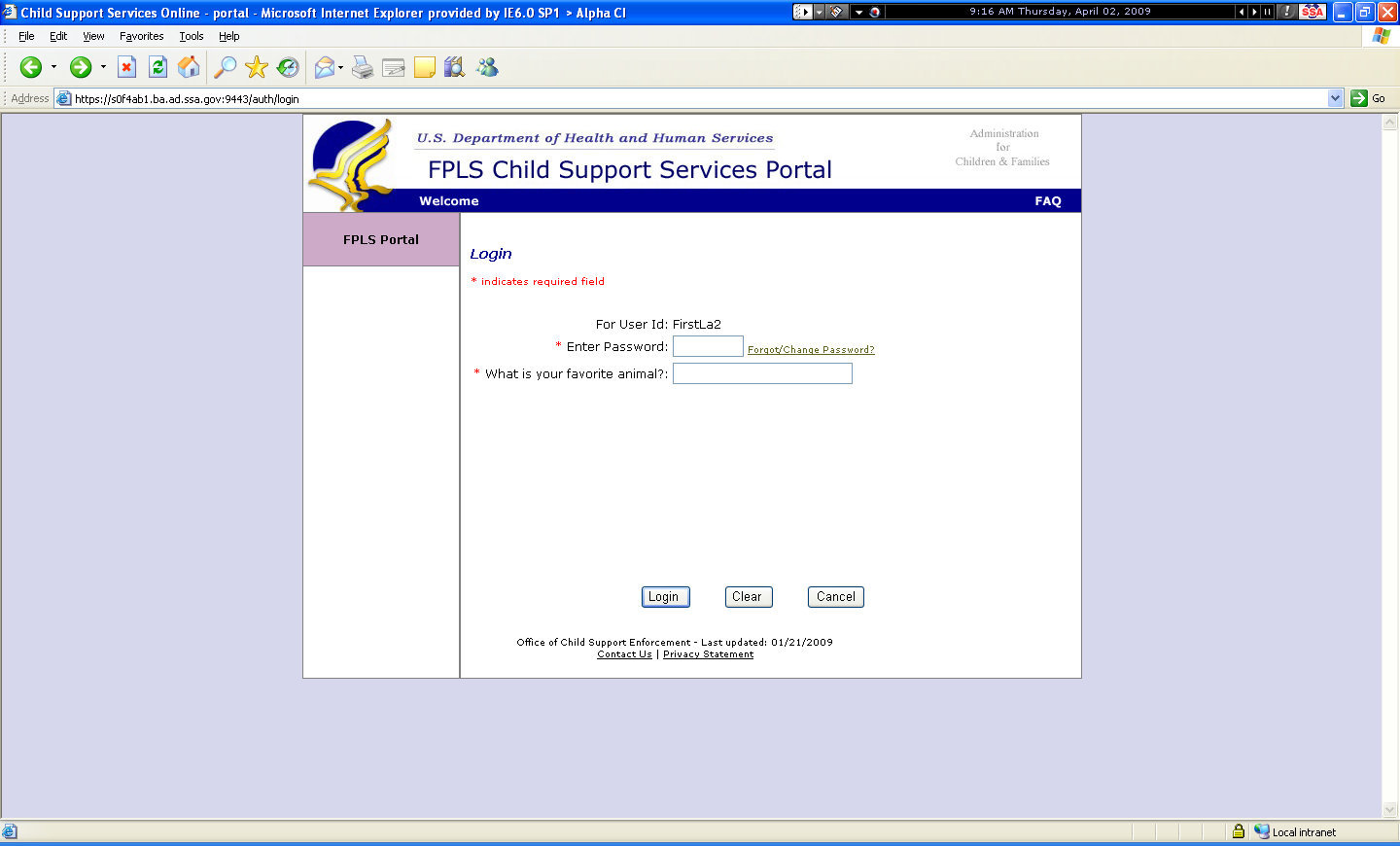Open the File menu
This screenshot has height=846, width=1400.
coord(26,36)
